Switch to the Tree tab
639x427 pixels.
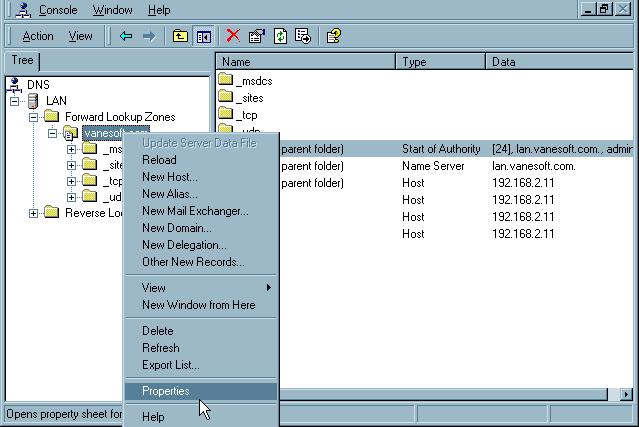tap(22, 60)
